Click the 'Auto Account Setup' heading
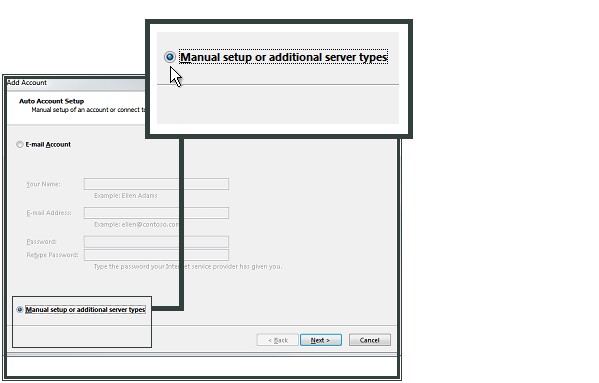599x383 pixels. 52,101
